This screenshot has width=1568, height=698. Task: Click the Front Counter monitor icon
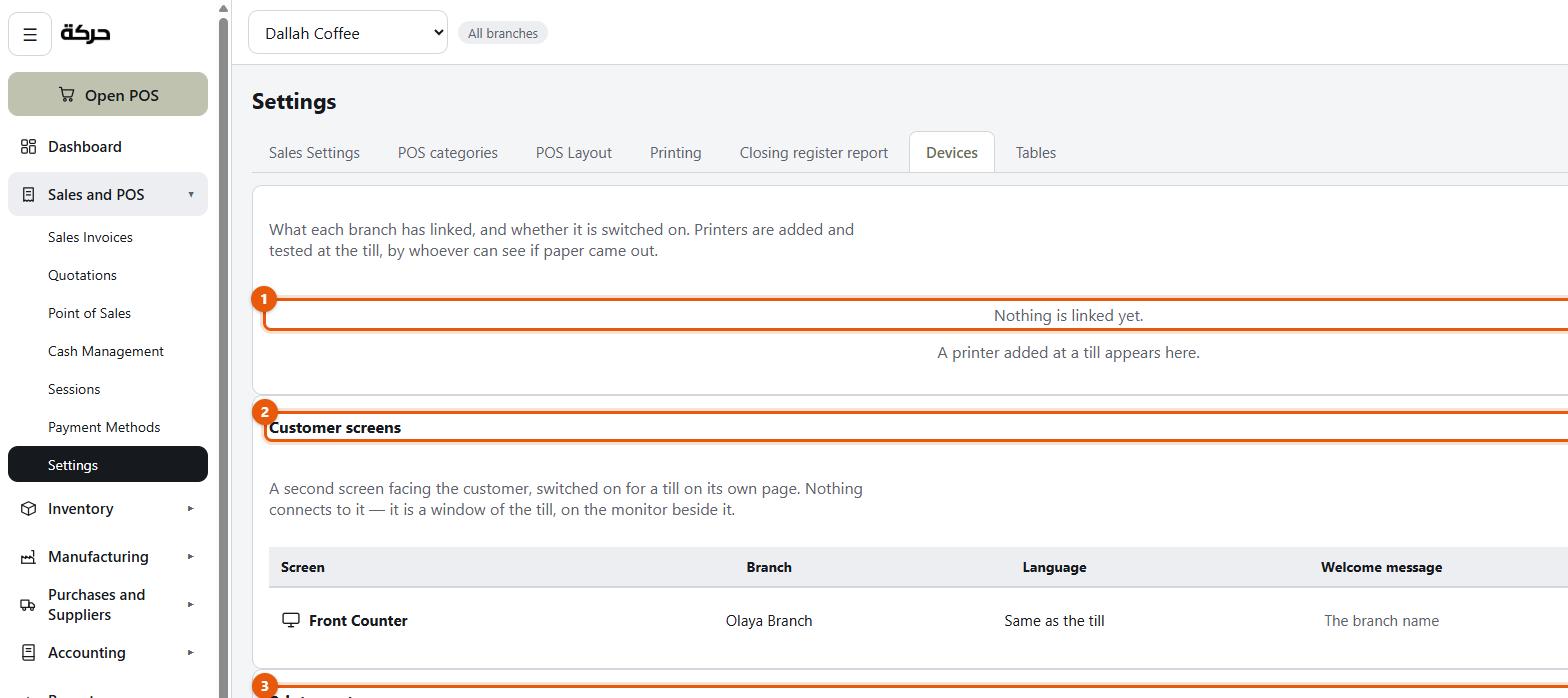tap(291, 621)
